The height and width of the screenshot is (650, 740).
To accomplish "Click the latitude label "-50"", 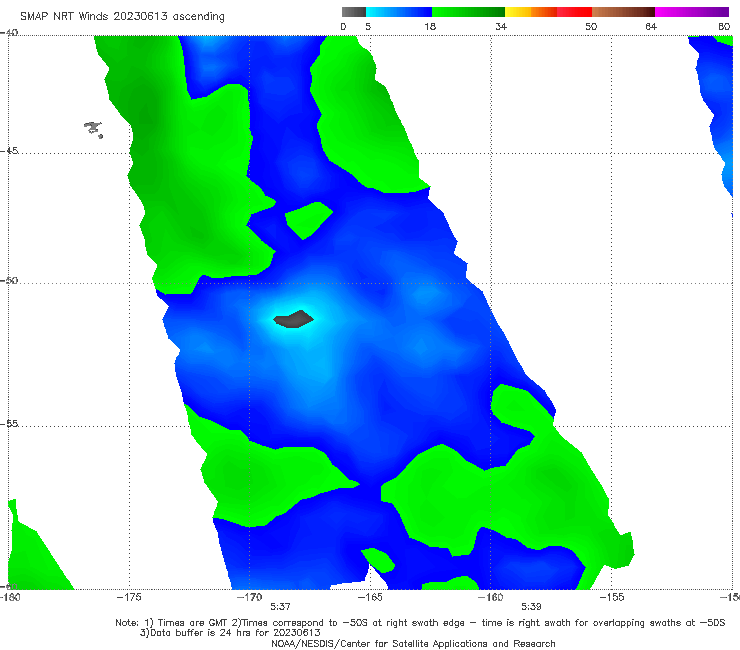I will click(x=9, y=280).
